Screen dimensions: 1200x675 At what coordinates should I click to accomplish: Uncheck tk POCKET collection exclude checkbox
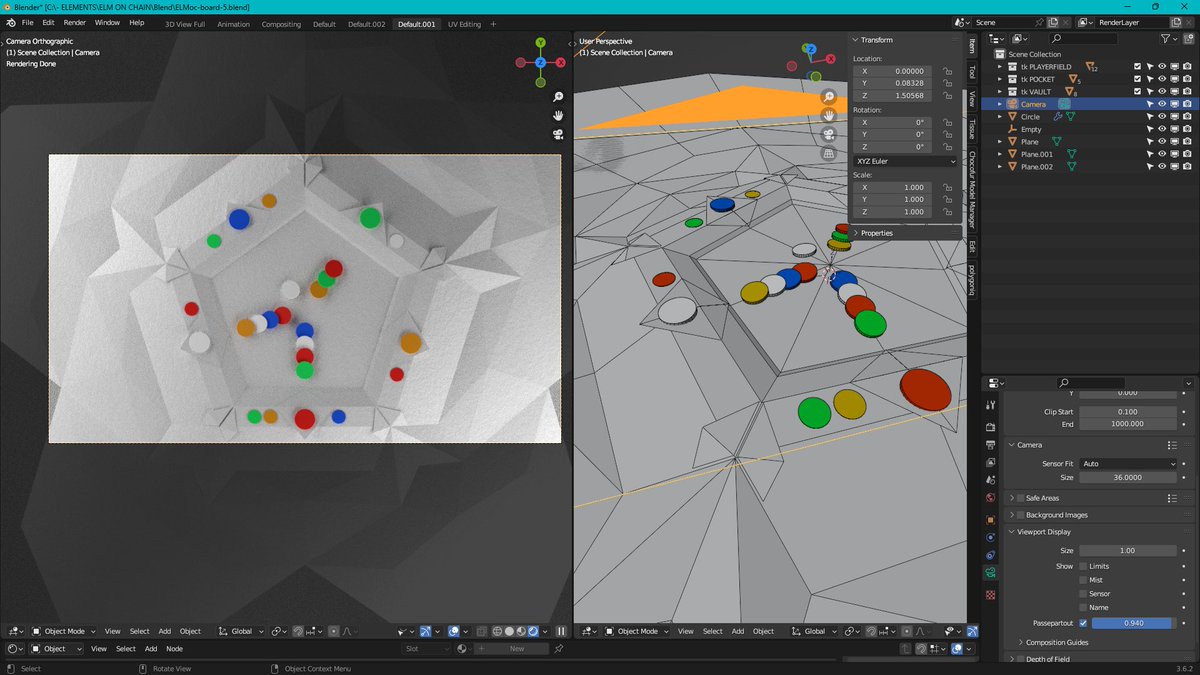1137,79
